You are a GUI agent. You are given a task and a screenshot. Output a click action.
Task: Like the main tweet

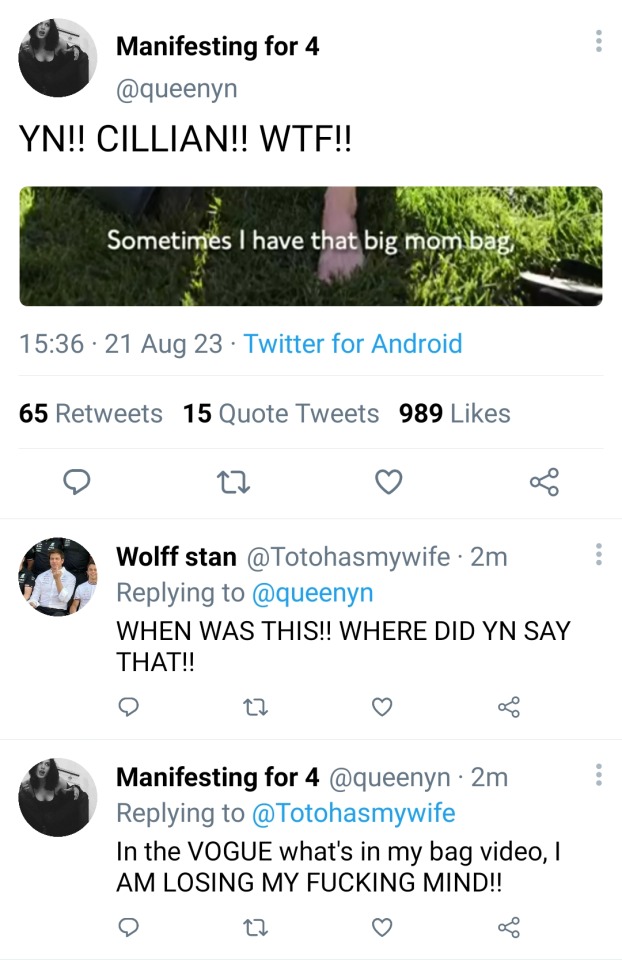pyautogui.click(x=387, y=484)
